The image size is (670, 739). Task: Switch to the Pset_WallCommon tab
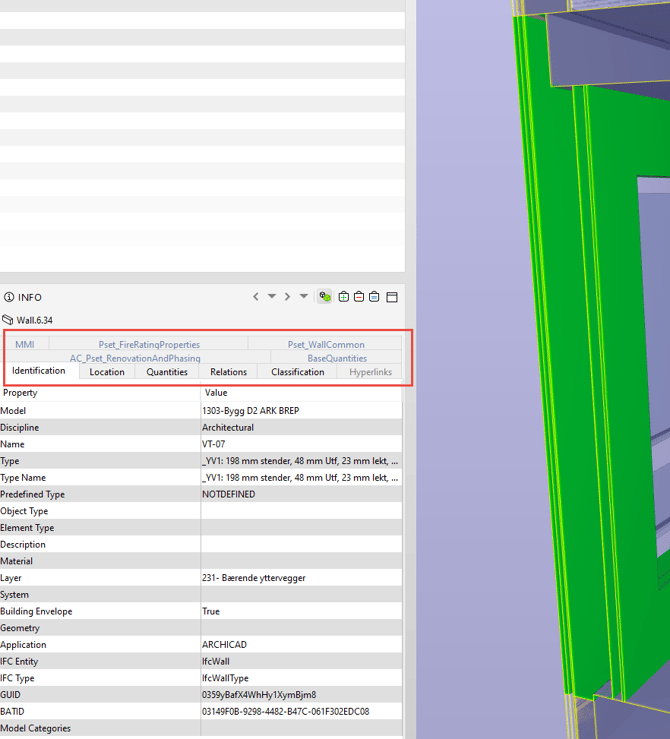(326, 345)
